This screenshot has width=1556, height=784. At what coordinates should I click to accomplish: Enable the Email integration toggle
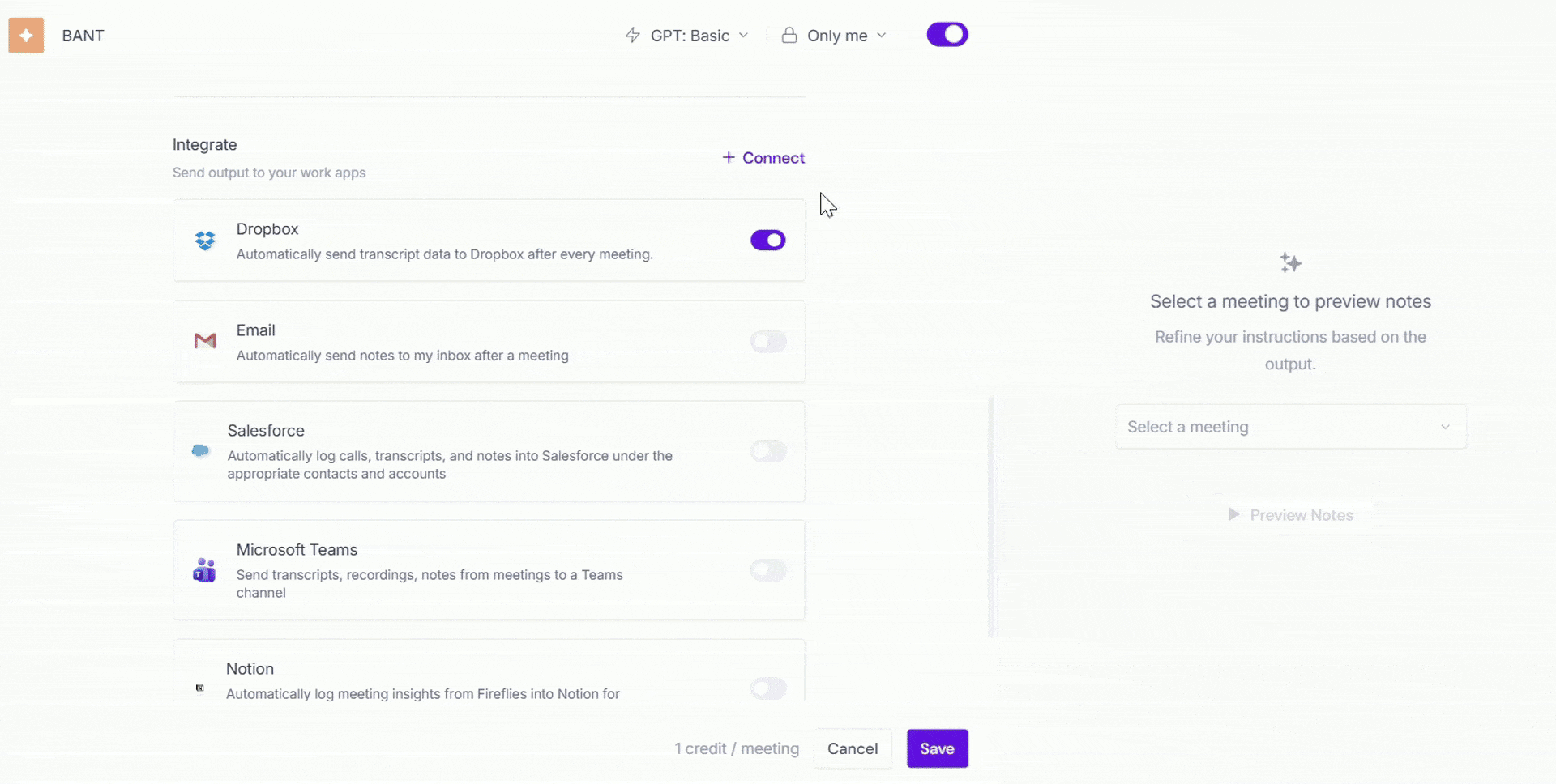[768, 342]
